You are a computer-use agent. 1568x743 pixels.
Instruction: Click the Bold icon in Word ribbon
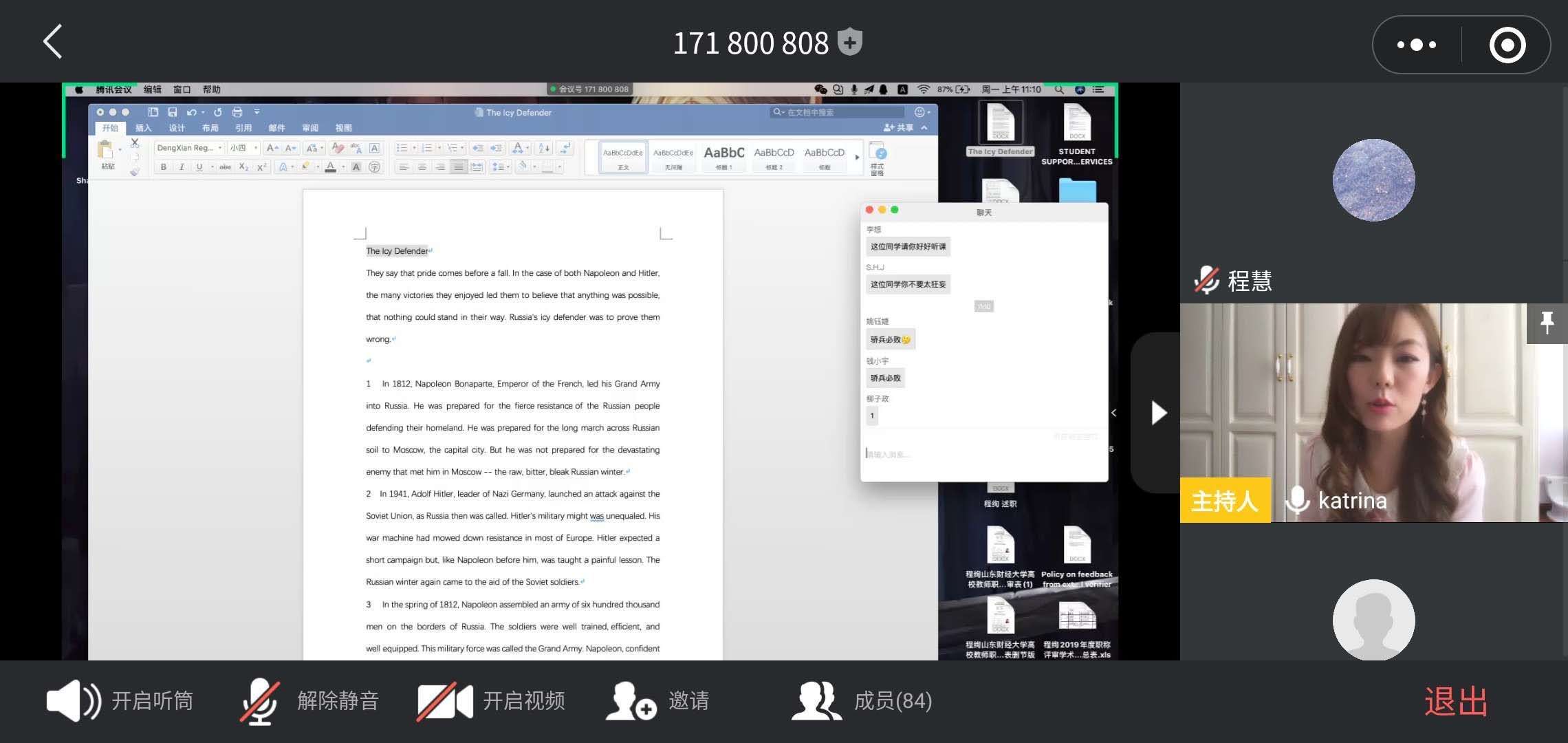coord(164,167)
